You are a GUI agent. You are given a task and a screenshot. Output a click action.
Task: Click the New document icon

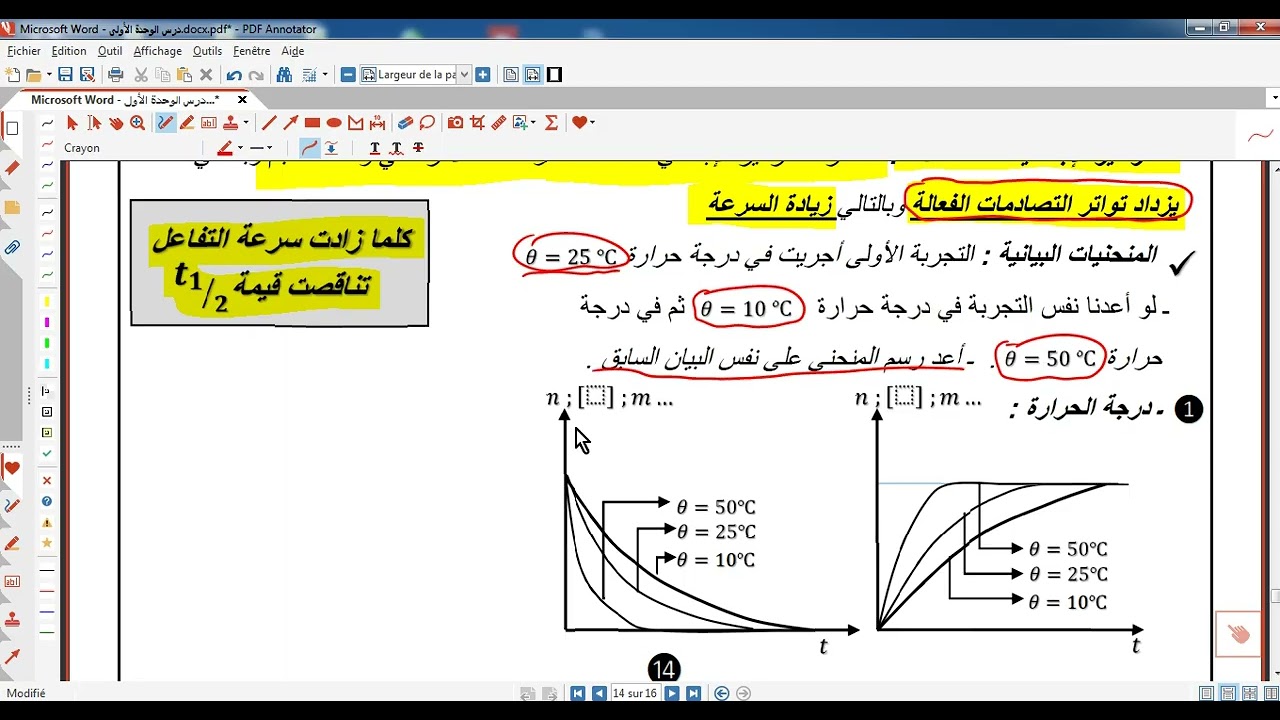click(x=12, y=75)
